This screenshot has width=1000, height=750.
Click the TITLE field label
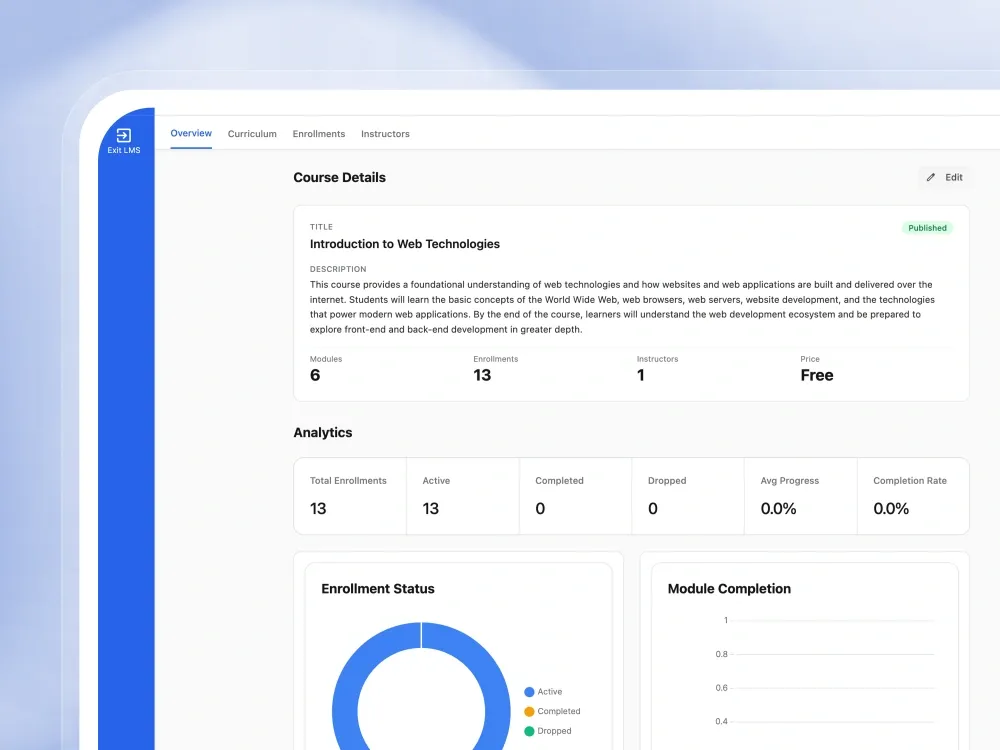point(321,227)
